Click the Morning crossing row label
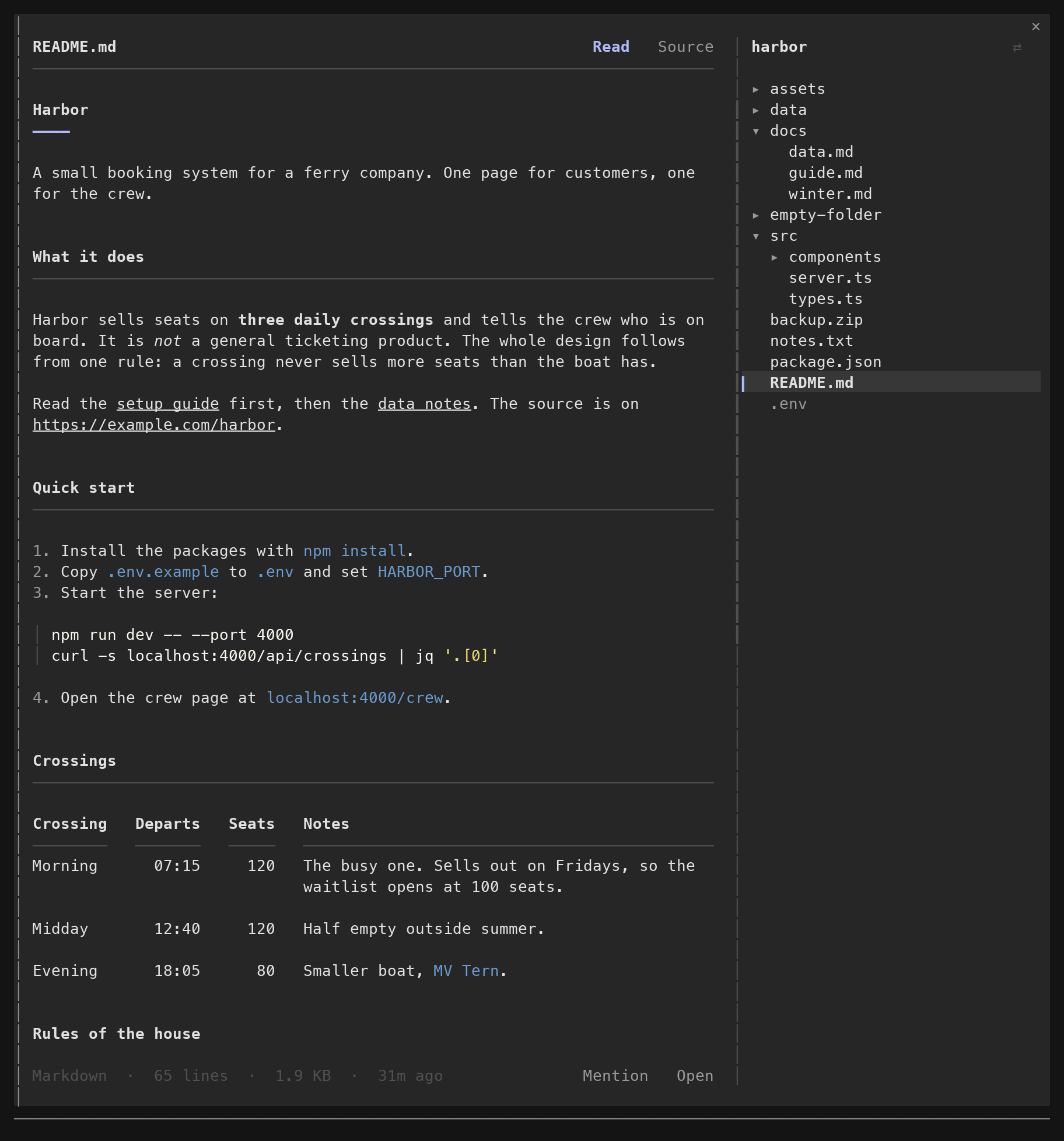The height and width of the screenshot is (1141, 1064). (x=65, y=866)
